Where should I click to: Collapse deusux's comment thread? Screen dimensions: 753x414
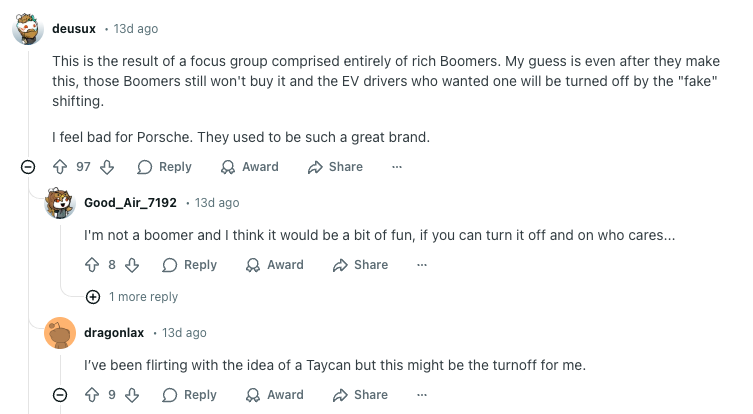(28, 167)
